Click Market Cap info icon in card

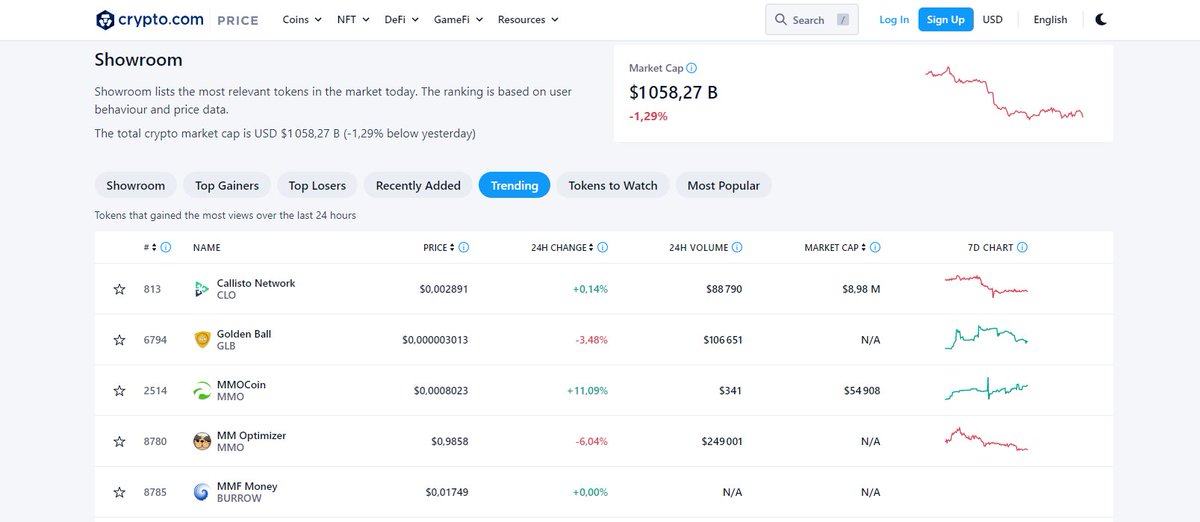coord(692,68)
